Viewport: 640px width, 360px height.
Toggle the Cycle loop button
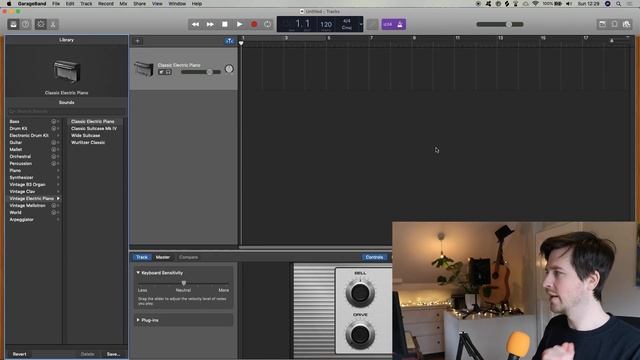click(267, 24)
